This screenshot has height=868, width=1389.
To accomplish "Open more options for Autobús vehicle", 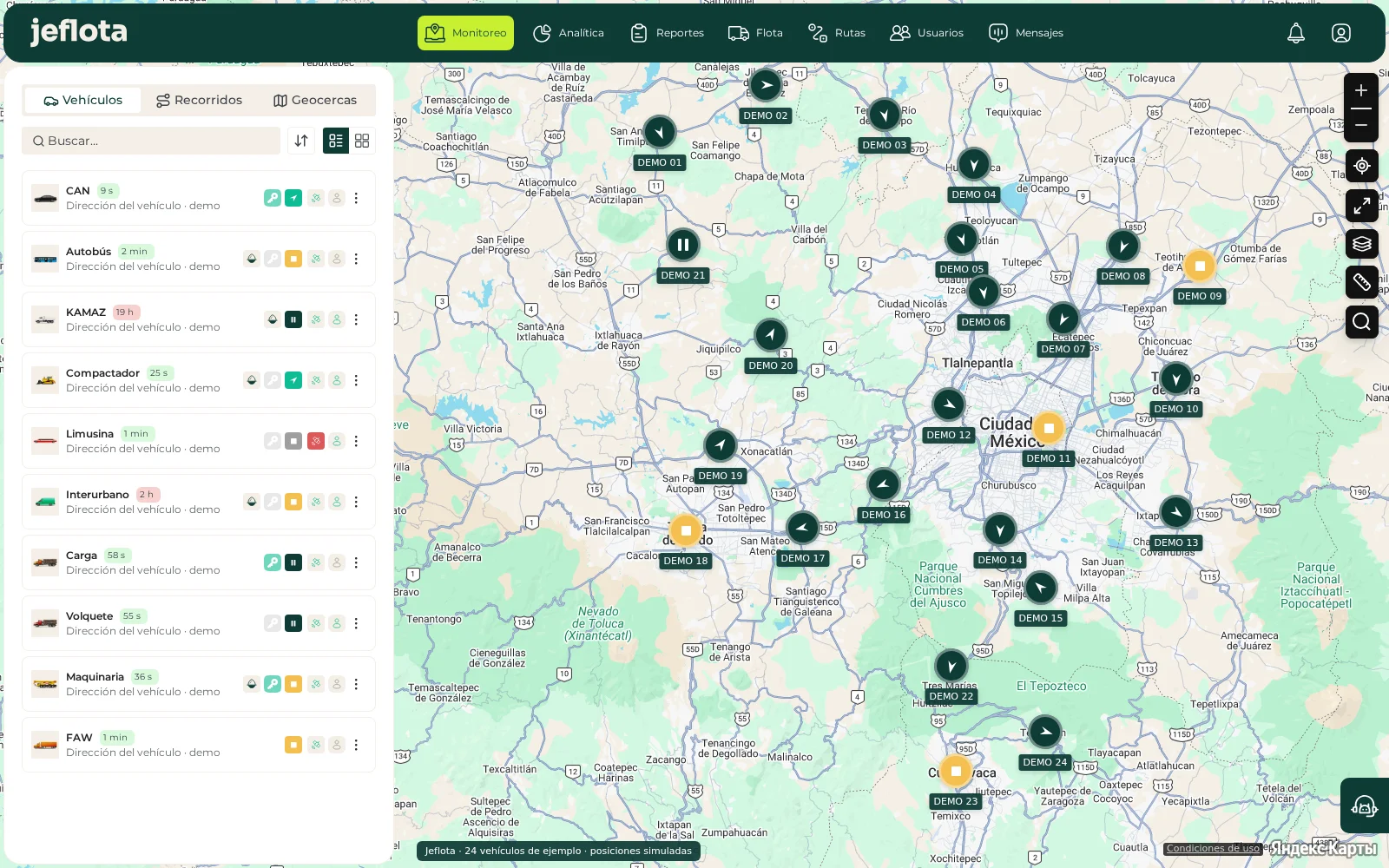I will 356,259.
